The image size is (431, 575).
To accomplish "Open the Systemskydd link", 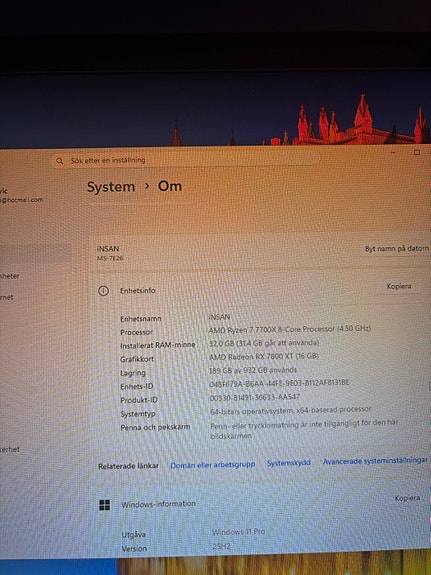I will [x=289, y=463].
